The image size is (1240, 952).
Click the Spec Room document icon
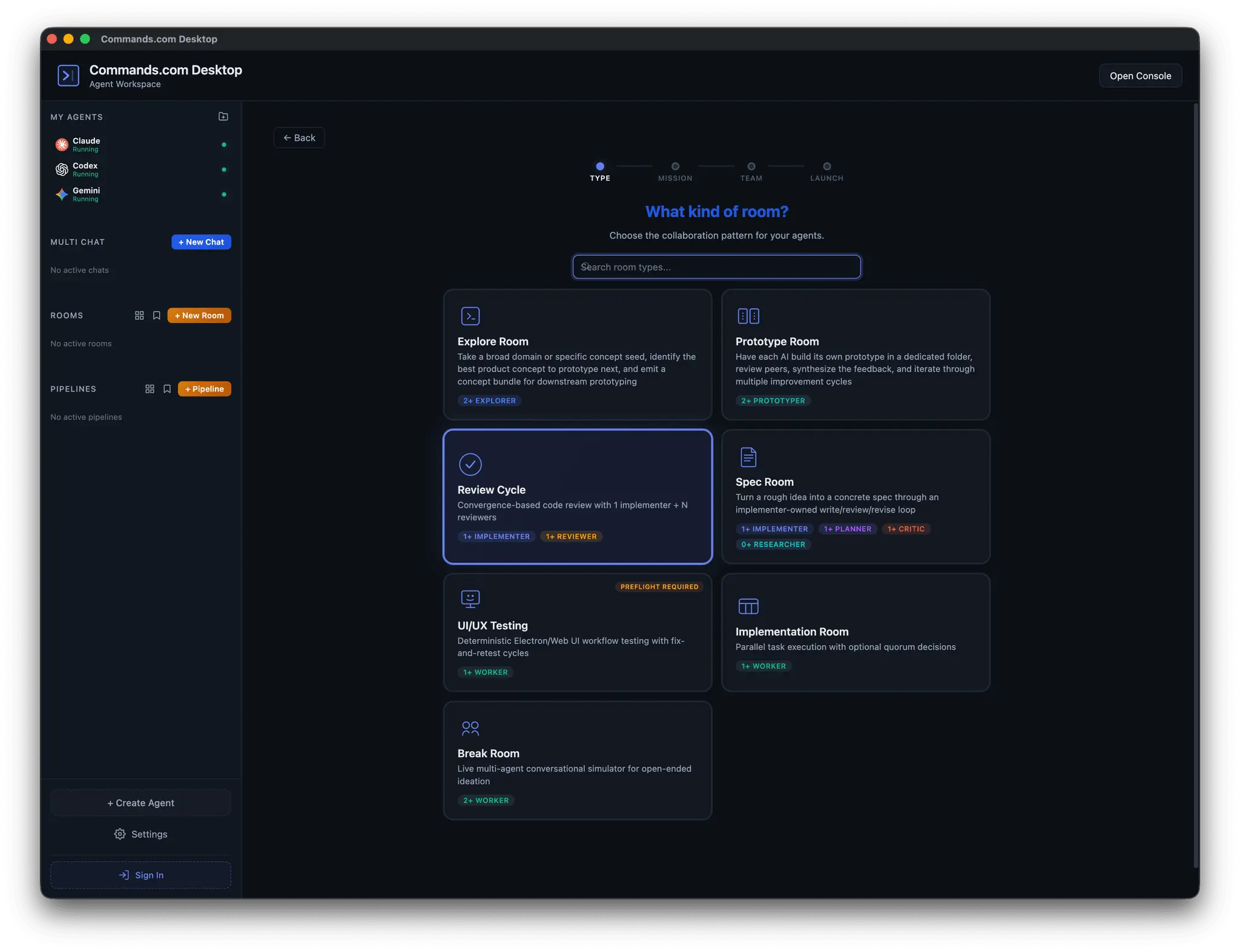[x=748, y=457]
